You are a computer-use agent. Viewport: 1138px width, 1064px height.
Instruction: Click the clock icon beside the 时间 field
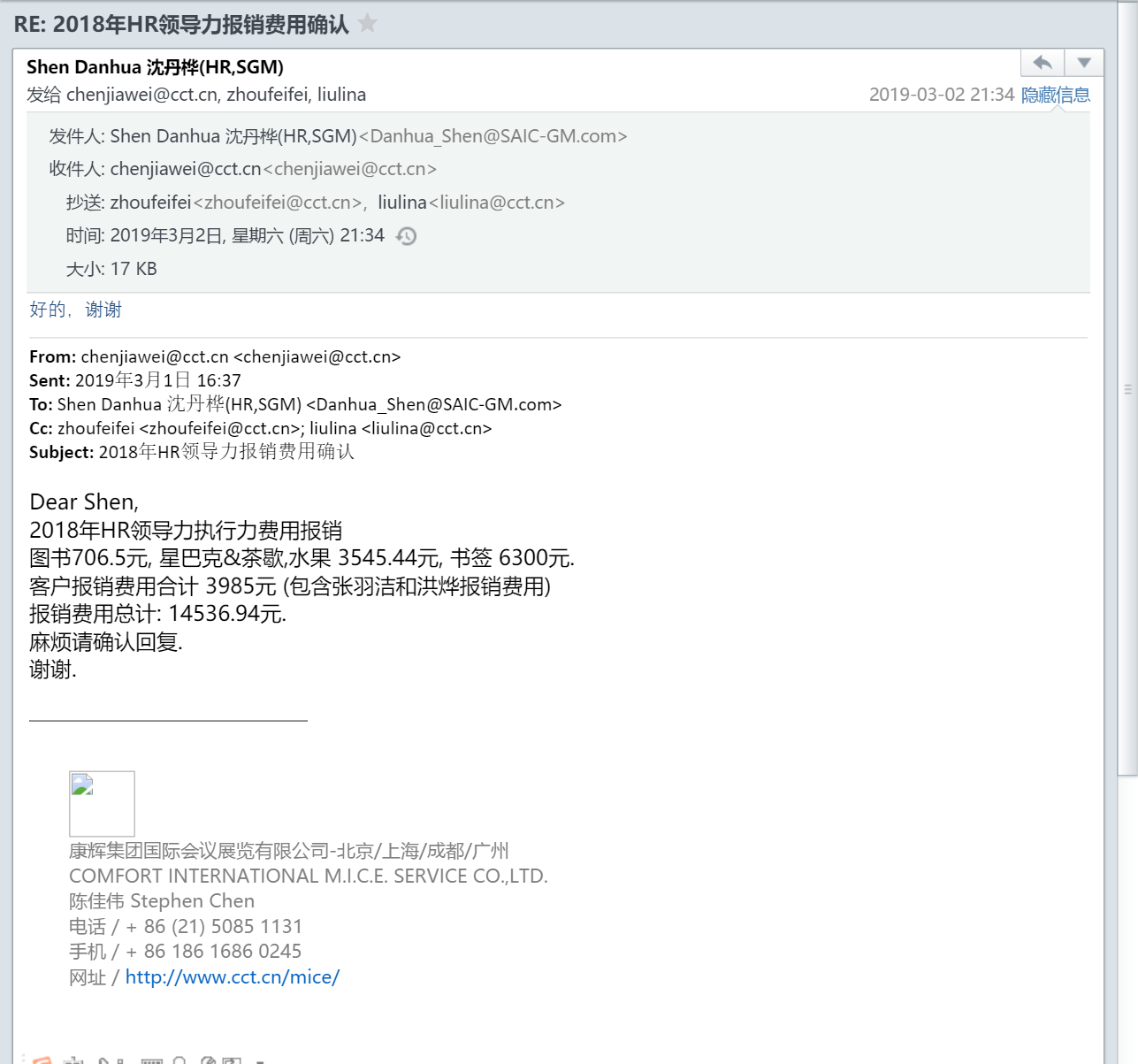click(406, 236)
